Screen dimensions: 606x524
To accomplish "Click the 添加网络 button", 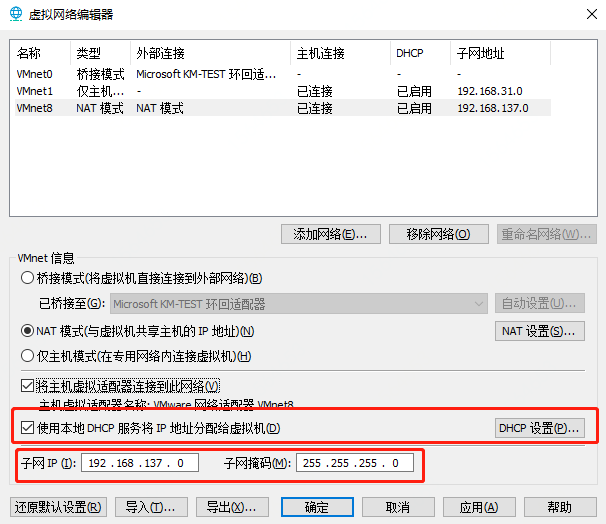I will coord(331,234).
